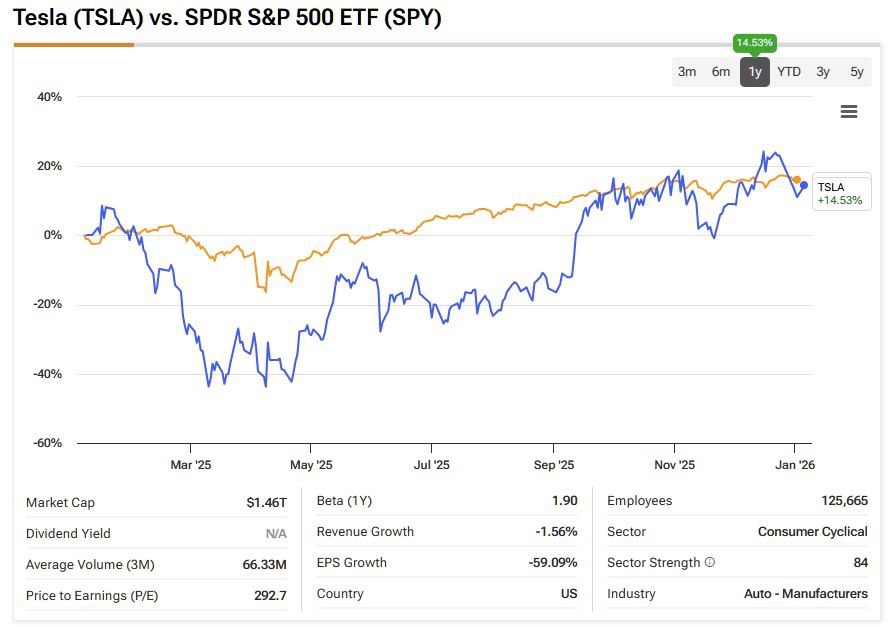Click the green 14.53% badge
This screenshot has width=891, height=627.
pos(755,43)
